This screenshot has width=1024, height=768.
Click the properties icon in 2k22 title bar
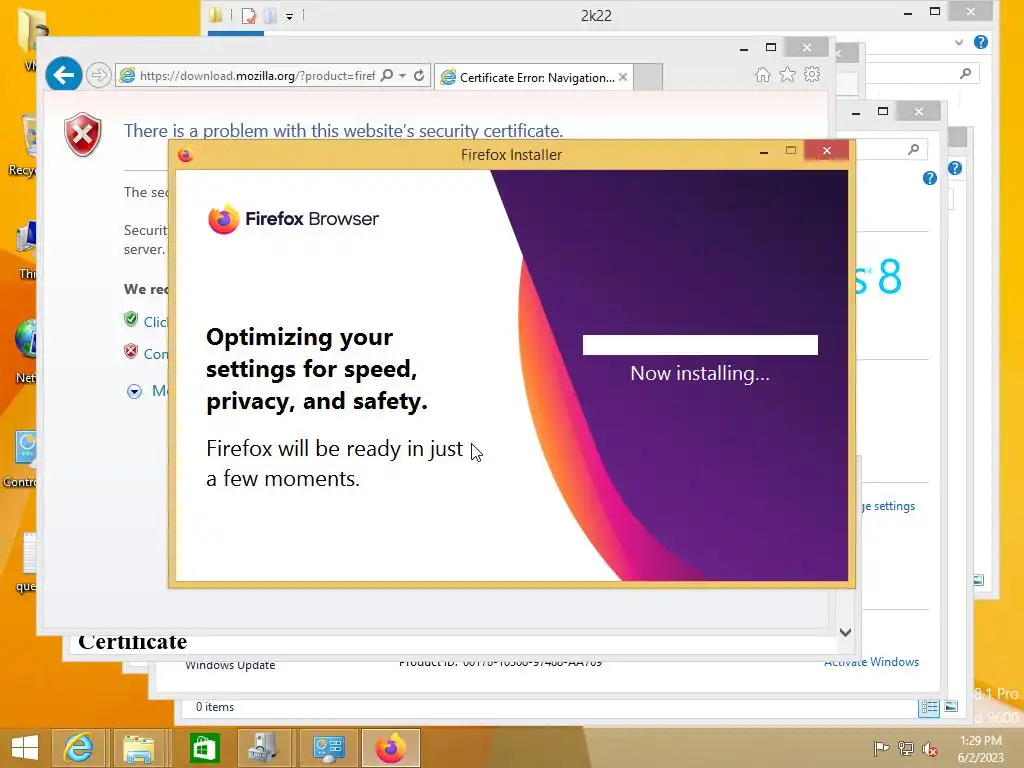click(x=249, y=16)
